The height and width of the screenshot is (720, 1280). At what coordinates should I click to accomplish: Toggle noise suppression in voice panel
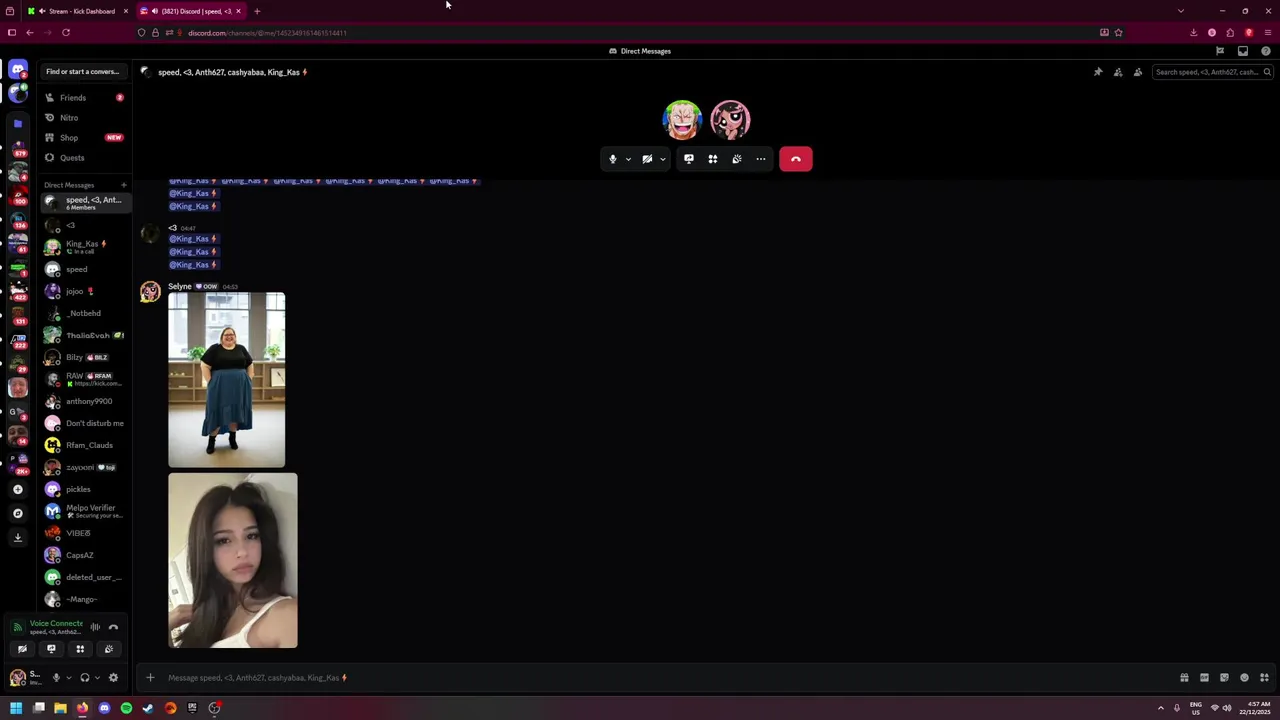[95, 627]
